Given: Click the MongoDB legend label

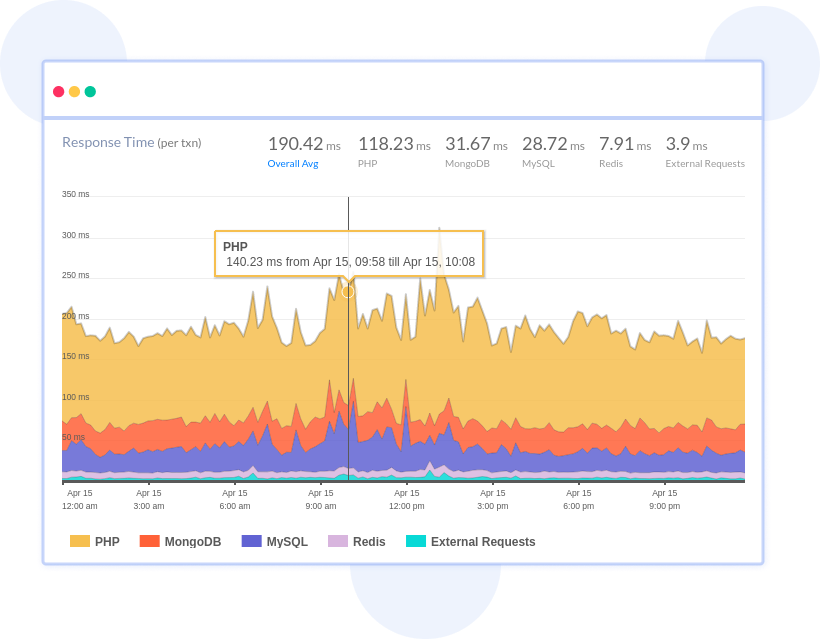Looking at the screenshot, I should click(193, 542).
